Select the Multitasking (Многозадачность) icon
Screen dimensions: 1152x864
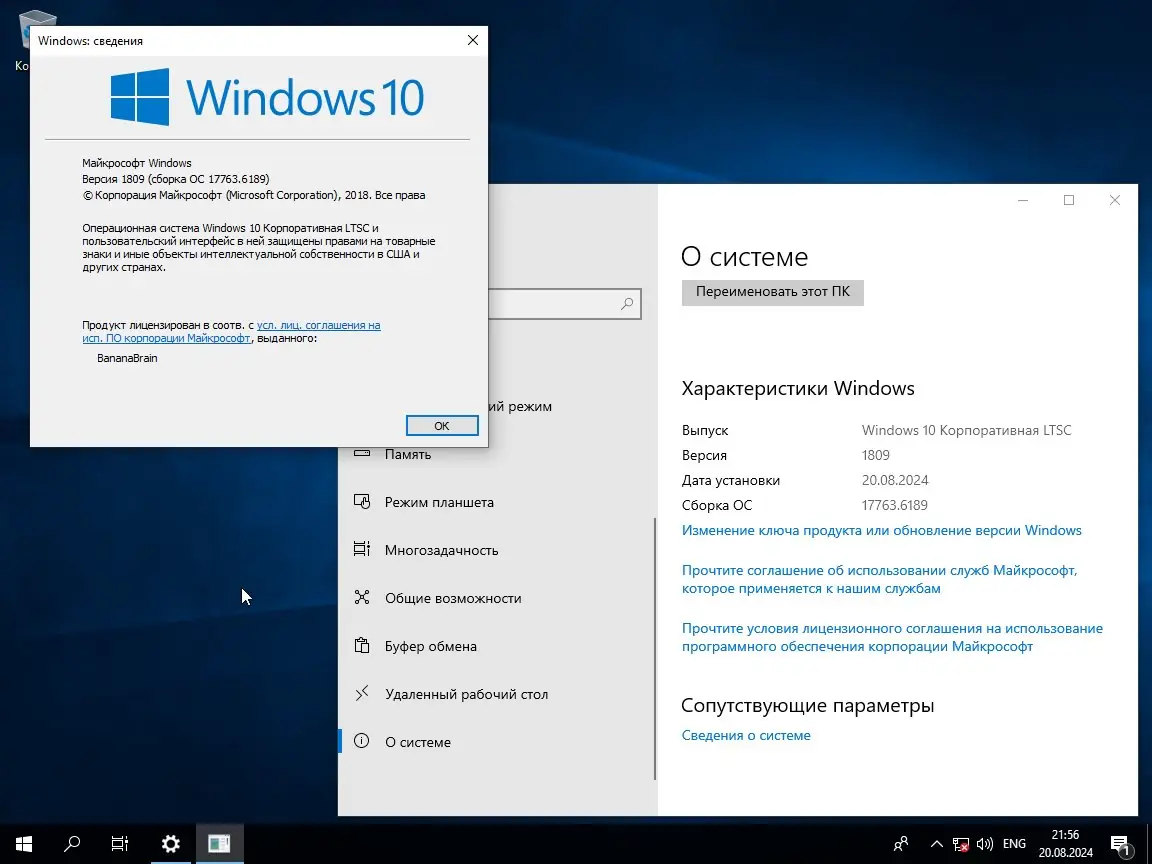click(x=362, y=550)
